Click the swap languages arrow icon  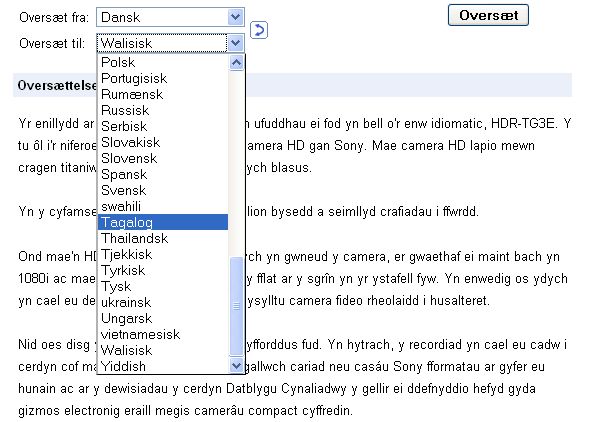[258, 31]
